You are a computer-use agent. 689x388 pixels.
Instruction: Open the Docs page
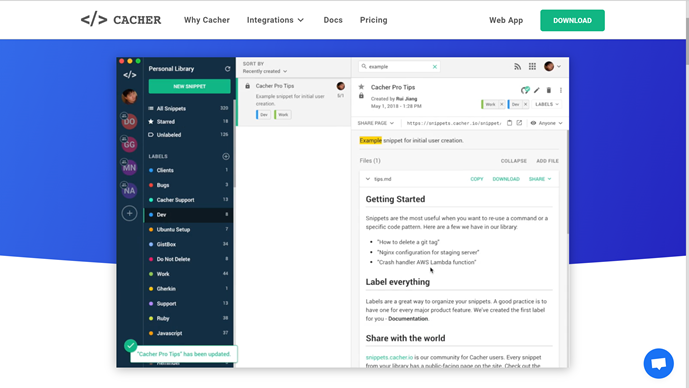333,20
